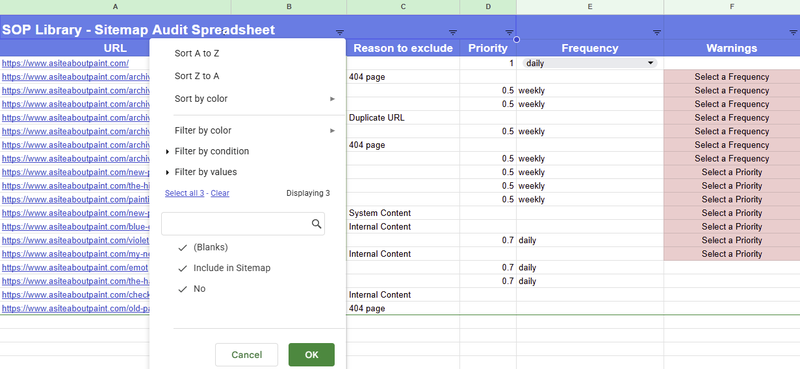Viewport: 800px width, 369px height.
Task: Select the Duplicate URL cell
Action: pyautogui.click(x=403, y=118)
